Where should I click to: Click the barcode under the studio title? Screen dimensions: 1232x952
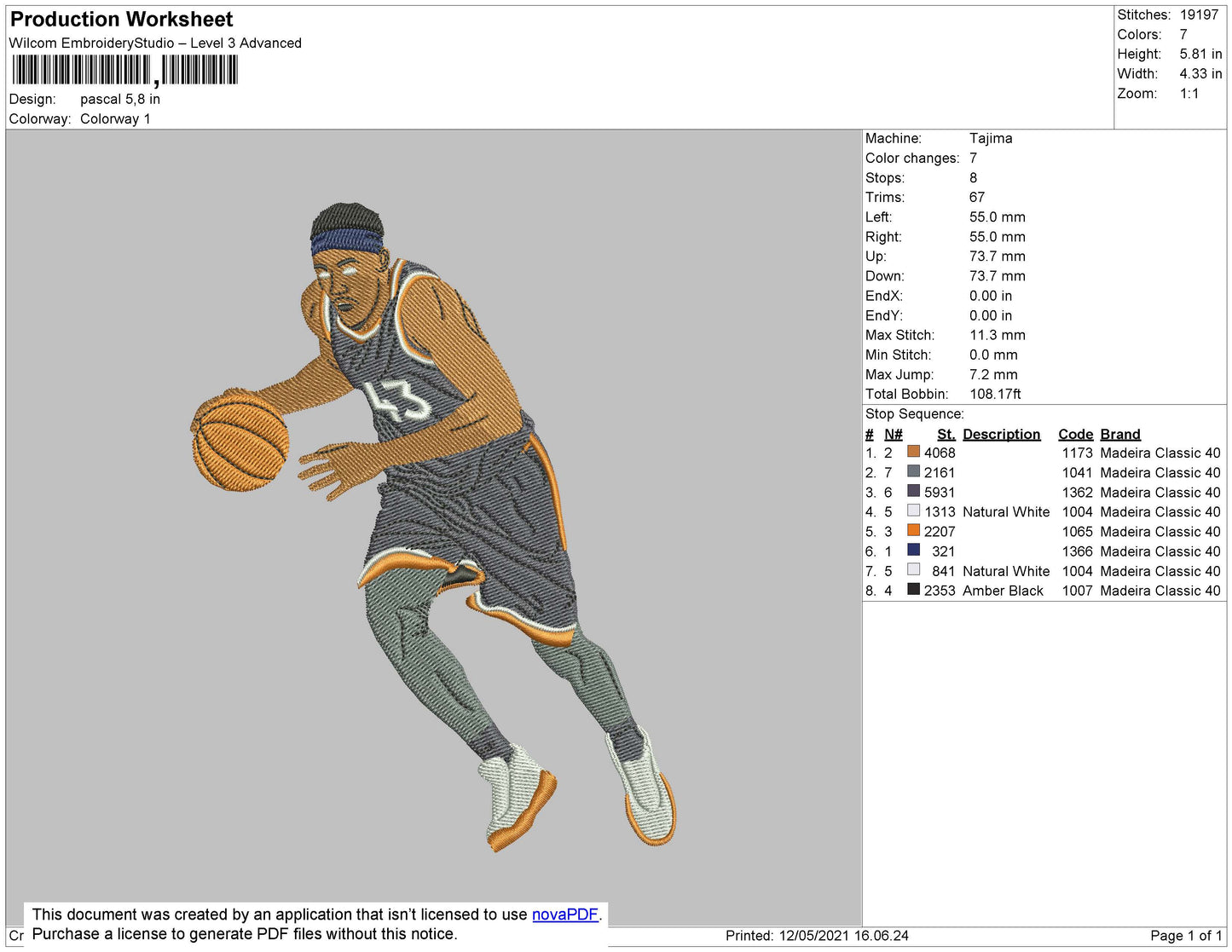pos(125,70)
